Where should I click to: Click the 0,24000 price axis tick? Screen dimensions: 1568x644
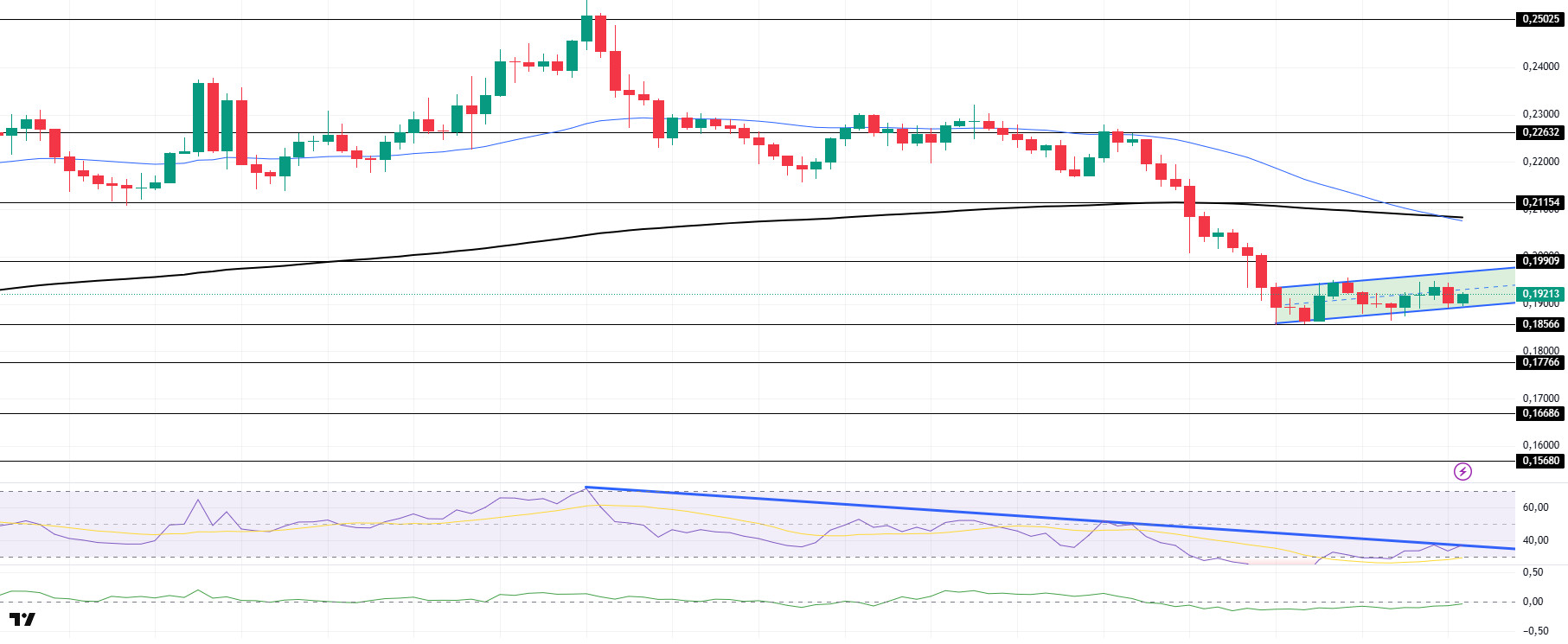coord(1541,67)
